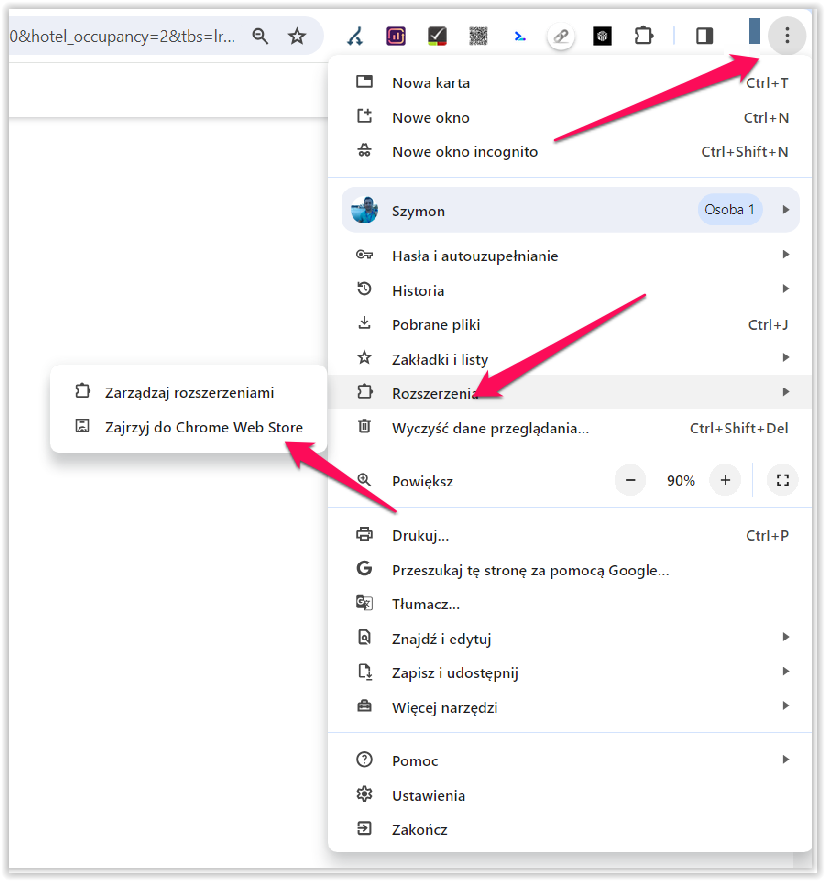825x881 pixels.
Task: Click the address bar URL text
Action: (122, 37)
